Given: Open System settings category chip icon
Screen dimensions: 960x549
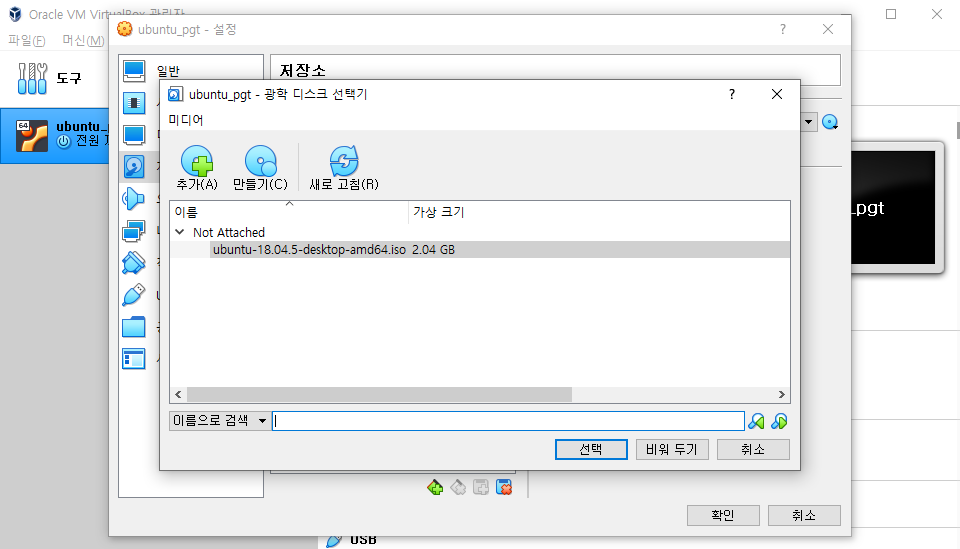Looking at the screenshot, I should coord(134,103).
